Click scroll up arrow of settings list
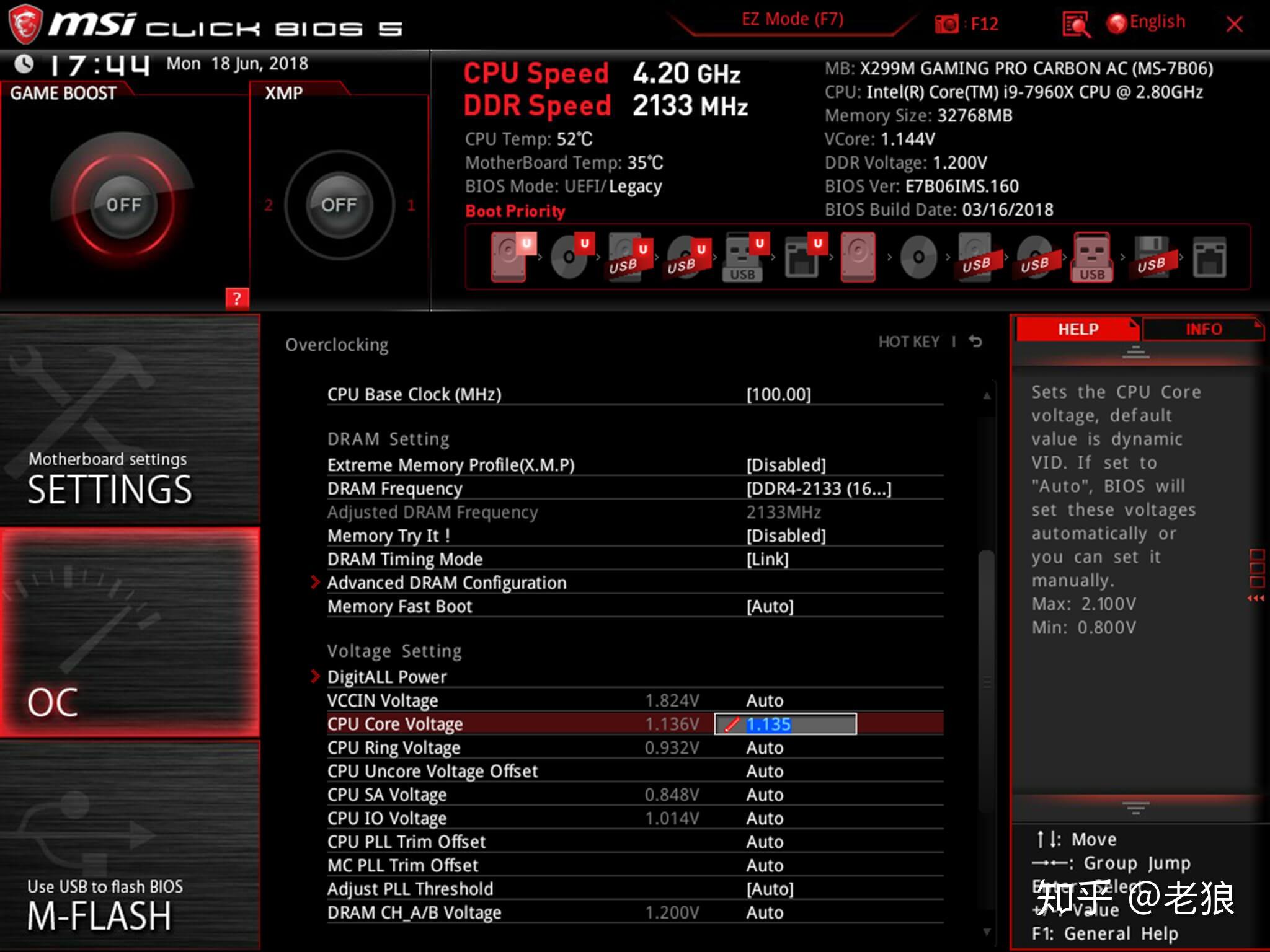The image size is (1270, 952). (987, 395)
